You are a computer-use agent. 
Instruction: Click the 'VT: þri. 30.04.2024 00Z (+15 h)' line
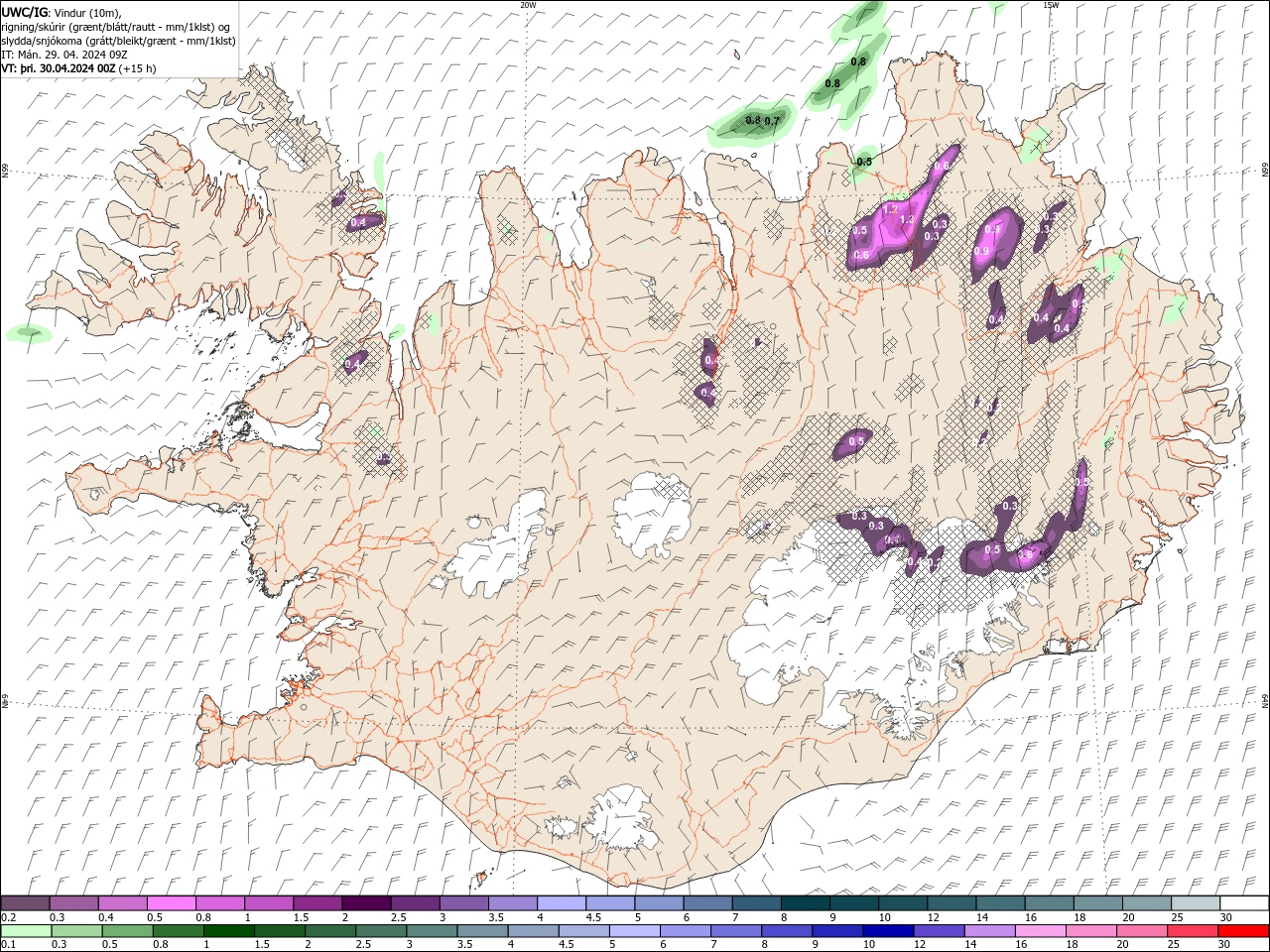tap(78, 68)
